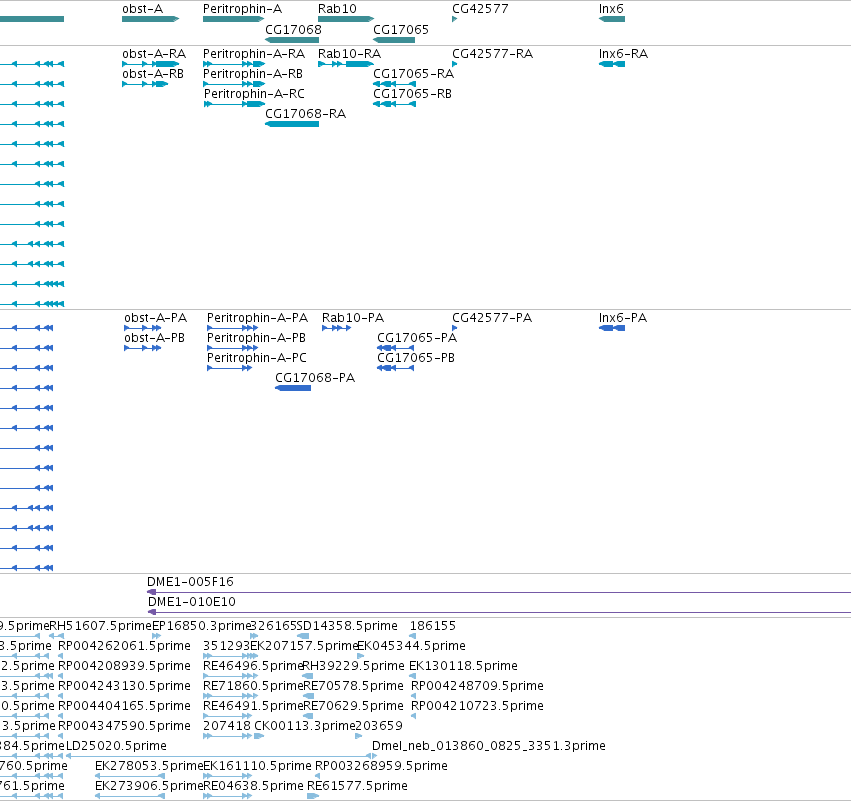The width and height of the screenshot is (851, 801).
Task: Click the obst-A gene label
Action: pos(142,9)
